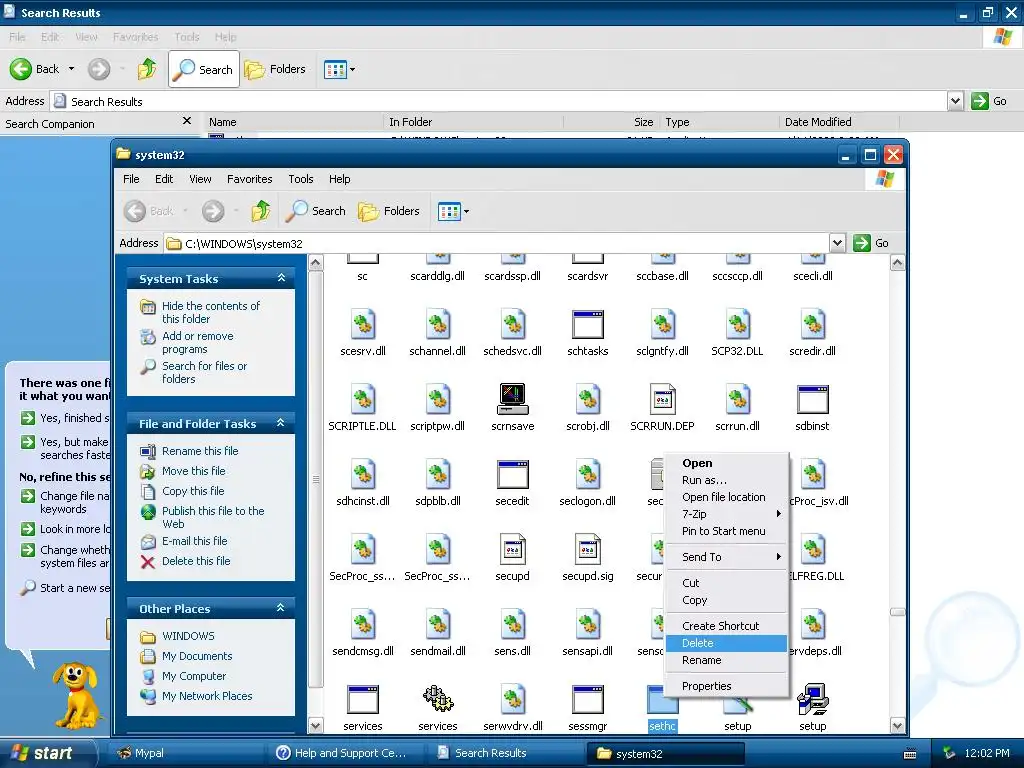
Task: Click the Up folder icon in system32 toolbar
Action: tap(261, 211)
